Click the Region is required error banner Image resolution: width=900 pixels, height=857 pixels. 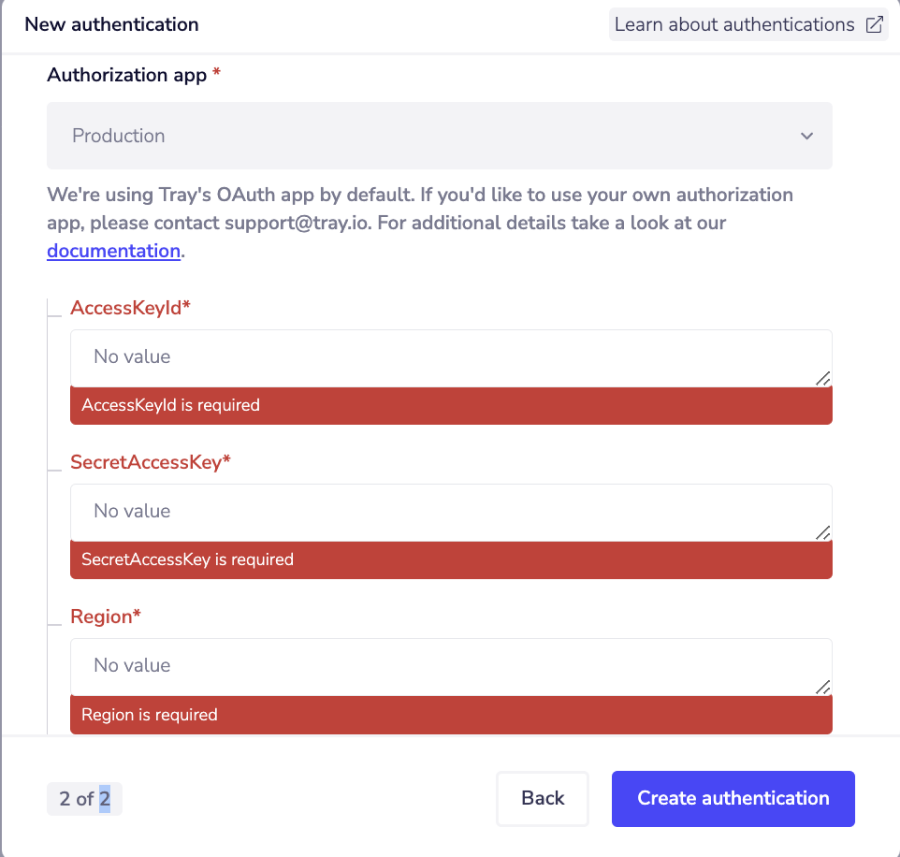pos(450,714)
